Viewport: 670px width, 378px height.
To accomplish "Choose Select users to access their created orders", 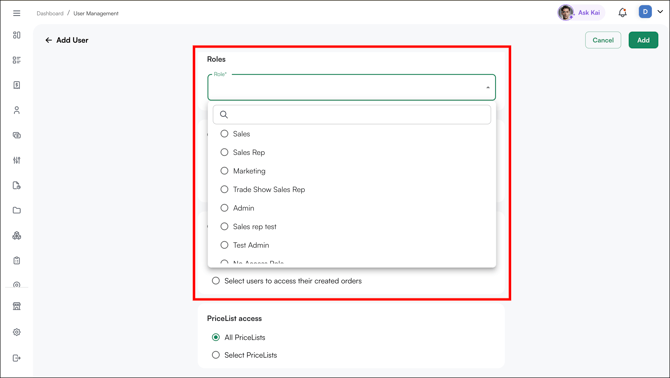I will (x=216, y=281).
